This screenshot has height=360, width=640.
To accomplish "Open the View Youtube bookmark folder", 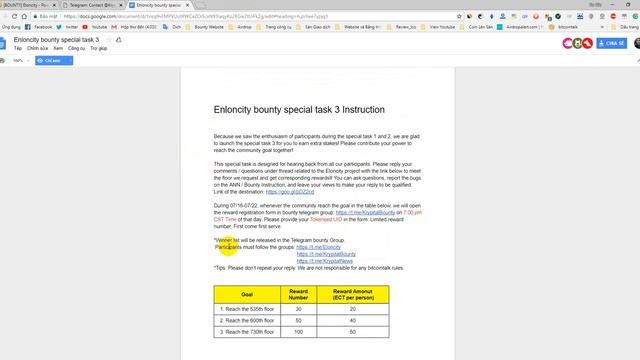I will coord(438,27).
